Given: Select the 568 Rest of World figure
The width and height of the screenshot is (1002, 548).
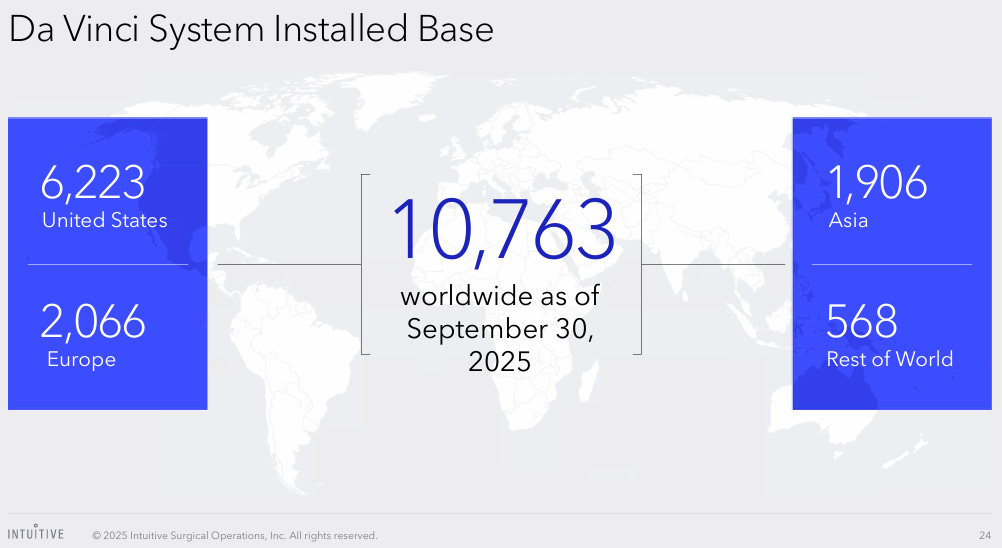Looking at the screenshot, I should click(861, 321).
